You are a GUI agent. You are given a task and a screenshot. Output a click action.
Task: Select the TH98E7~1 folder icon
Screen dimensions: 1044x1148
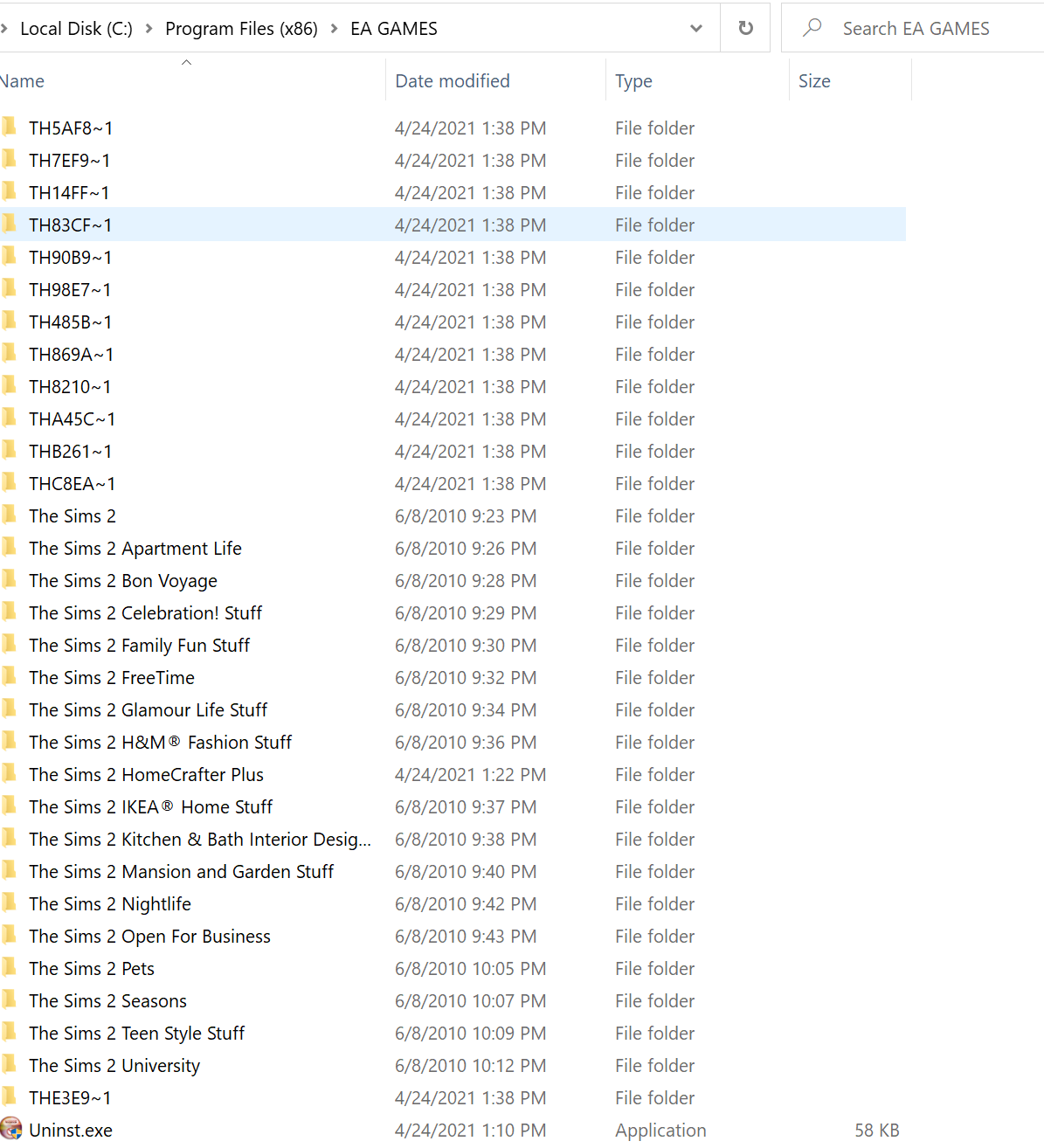pyautogui.click(x=10, y=288)
